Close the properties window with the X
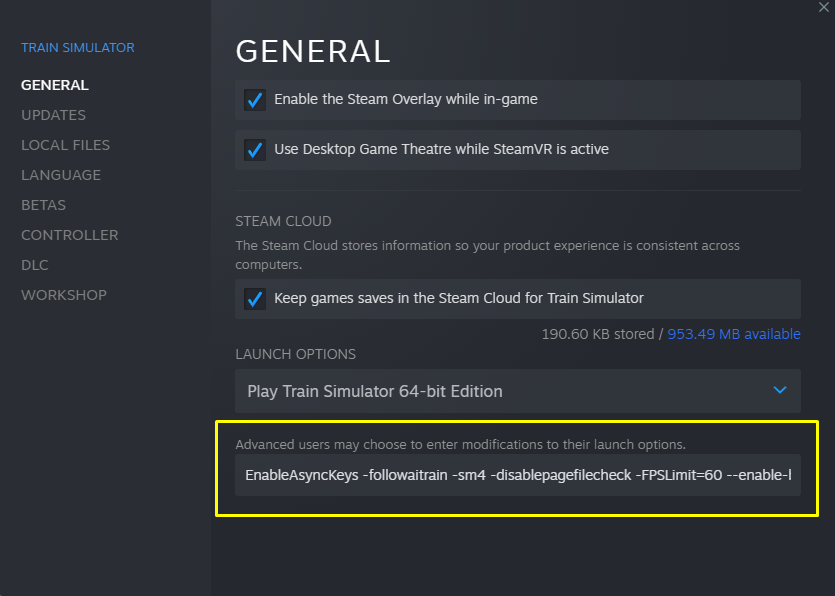The image size is (835, 596). [x=822, y=6]
